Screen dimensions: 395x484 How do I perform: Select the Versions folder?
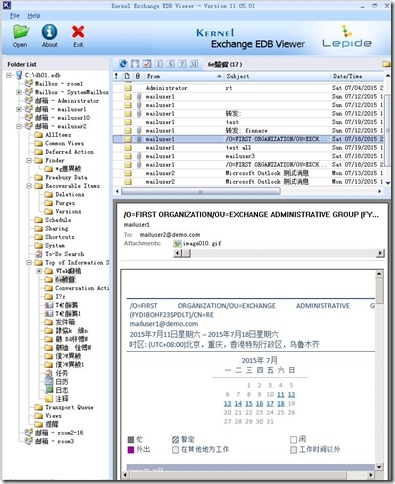click(68, 212)
